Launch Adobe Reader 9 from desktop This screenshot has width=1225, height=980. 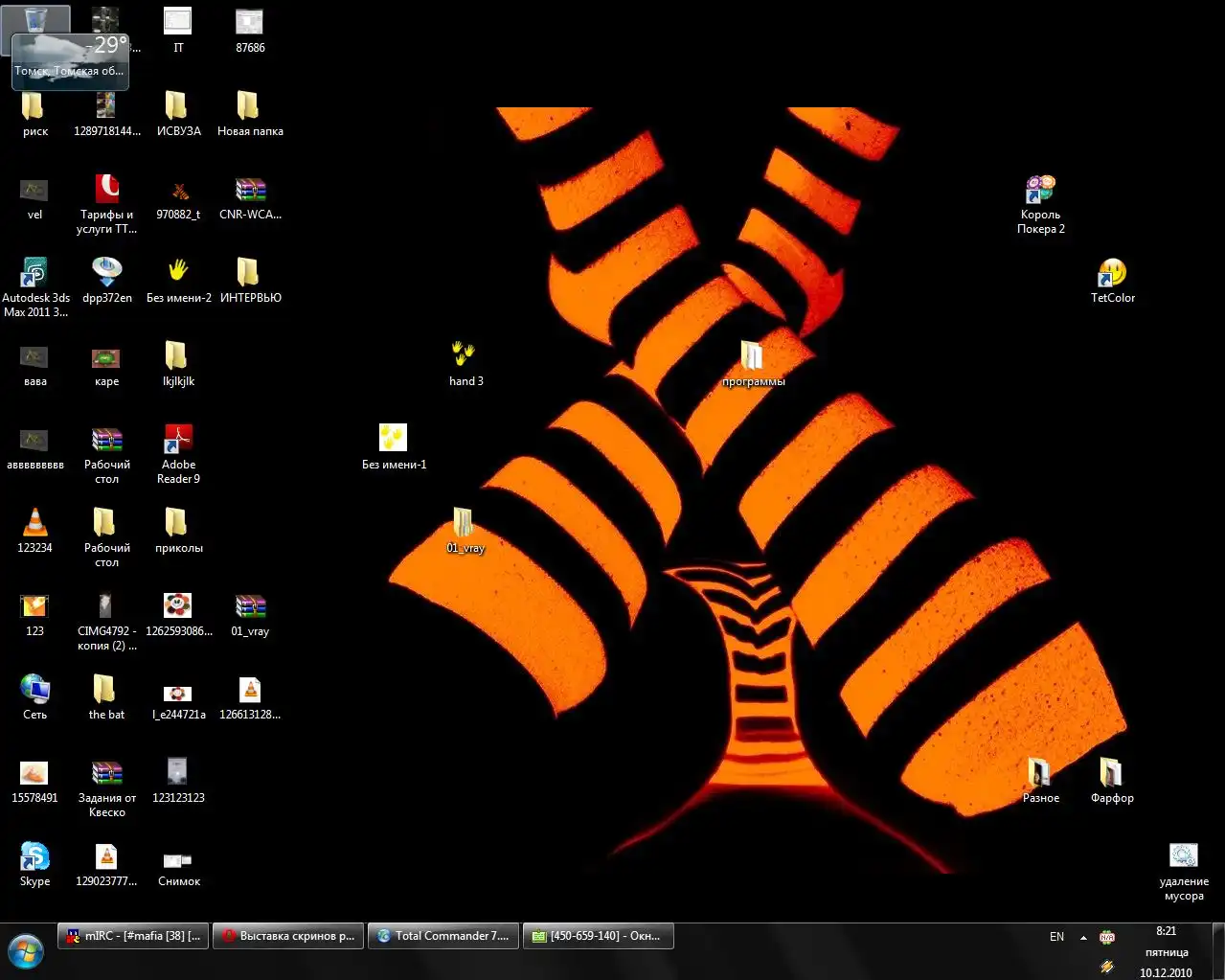coord(178,441)
